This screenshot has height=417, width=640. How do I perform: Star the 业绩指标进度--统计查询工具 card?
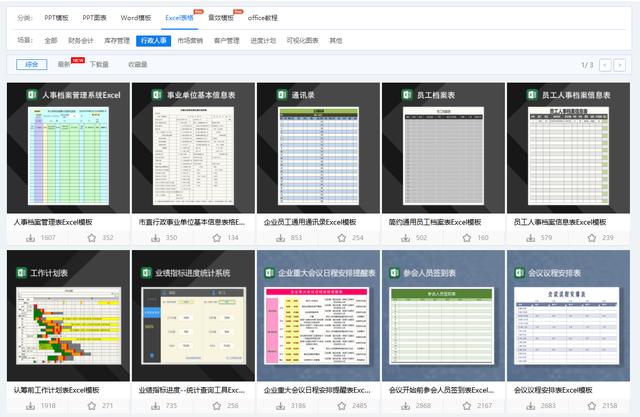point(217,406)
